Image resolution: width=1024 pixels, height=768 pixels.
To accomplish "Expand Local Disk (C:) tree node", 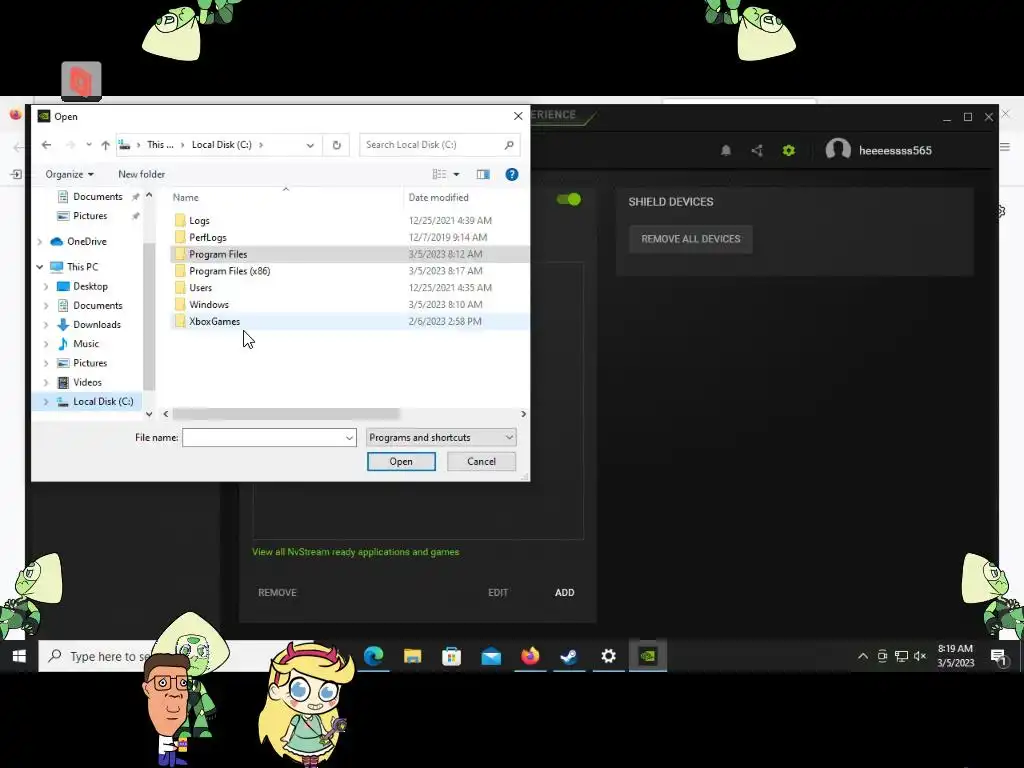I will (46, 402).
